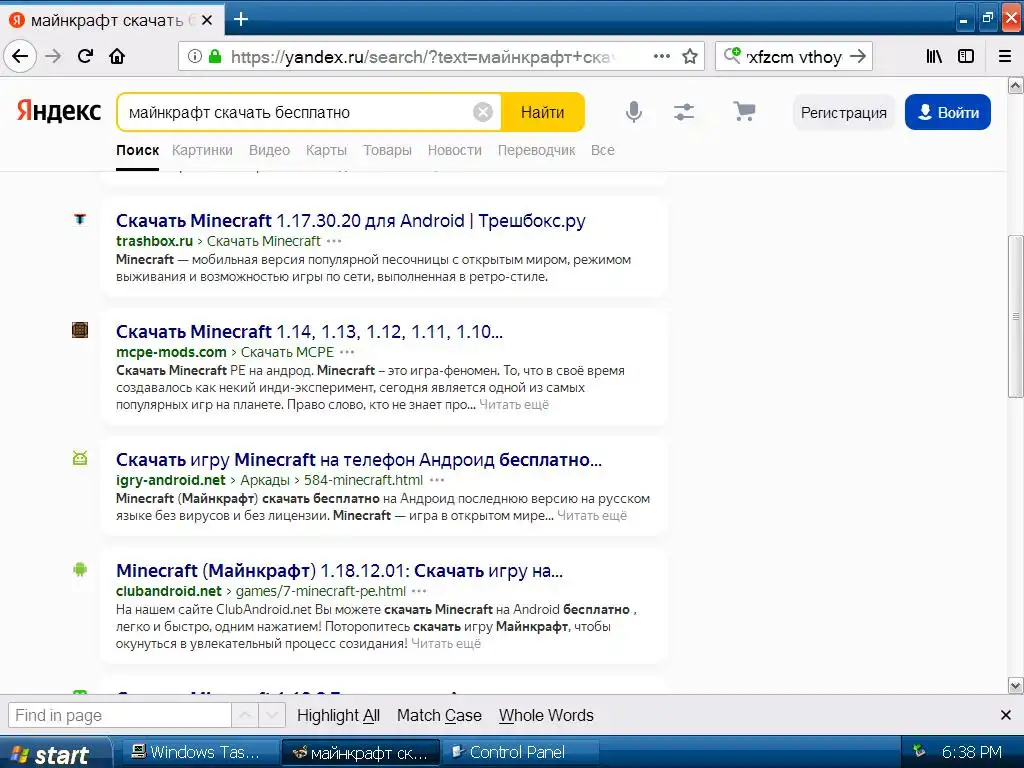Image resolution: width=1024 pixels, height=768 pixels.
Task: Reload the page with the refresh icon
Action: click(86, 56)
